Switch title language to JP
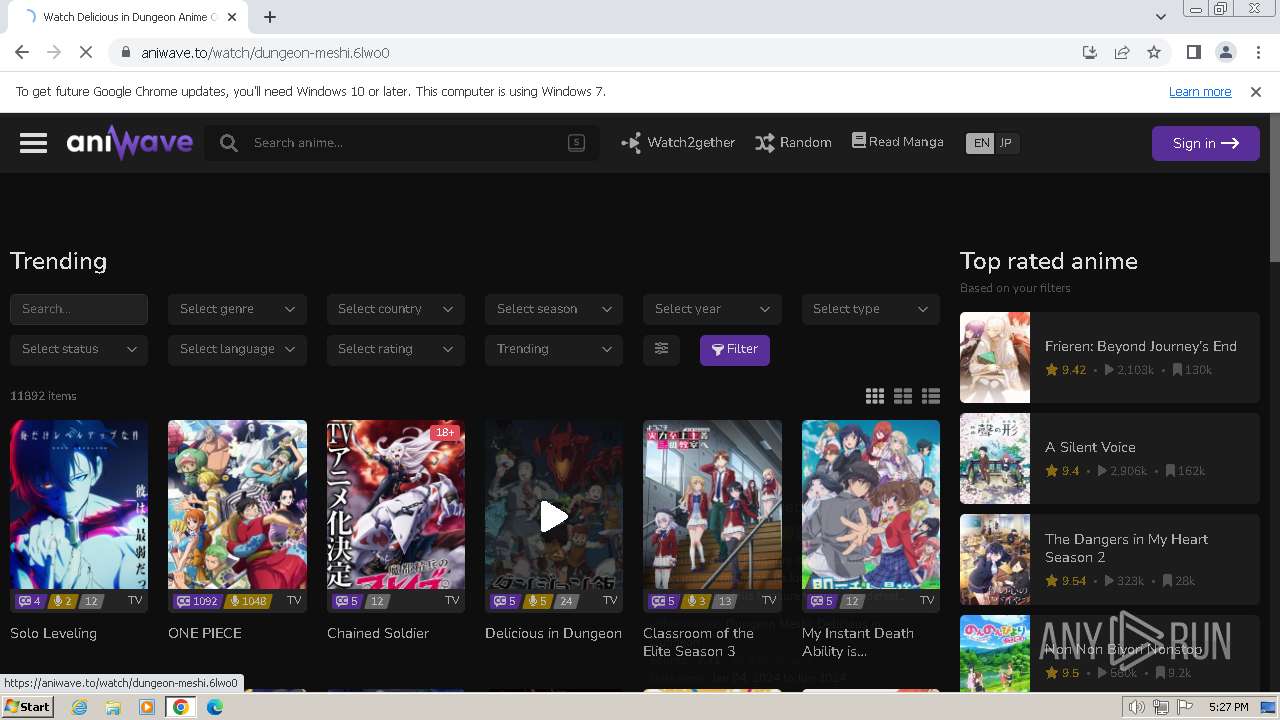Image resolution: width=1280 pixels, height=720 pixels. click(1006, 143)
